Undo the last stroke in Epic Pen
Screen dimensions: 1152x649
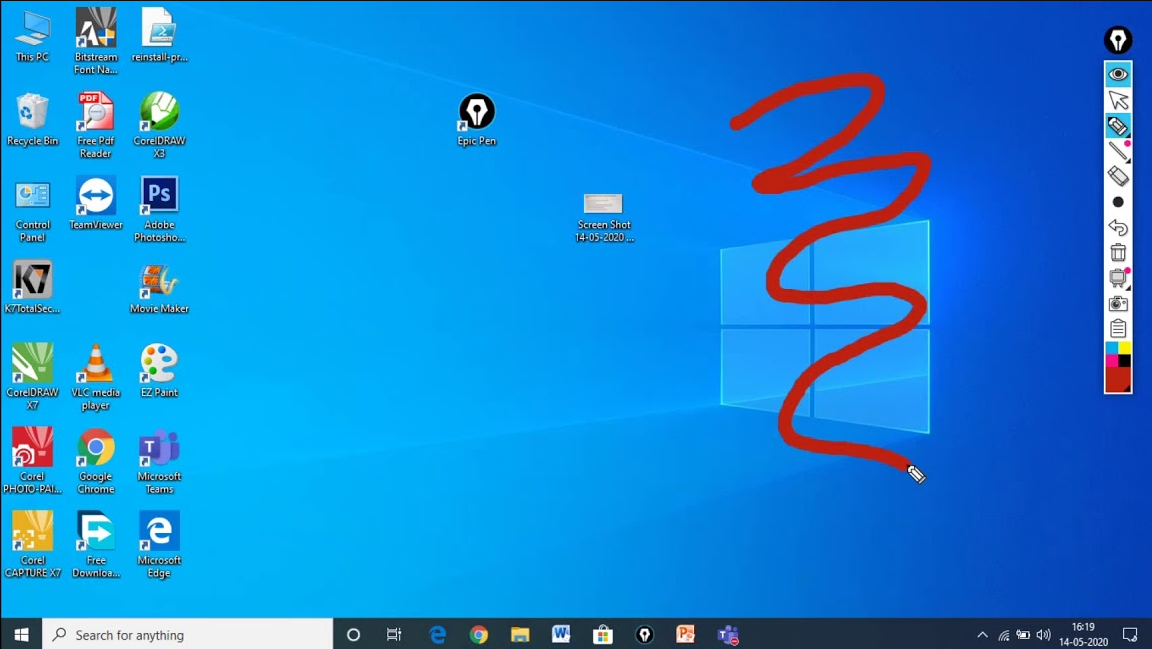coord(1117,227)
